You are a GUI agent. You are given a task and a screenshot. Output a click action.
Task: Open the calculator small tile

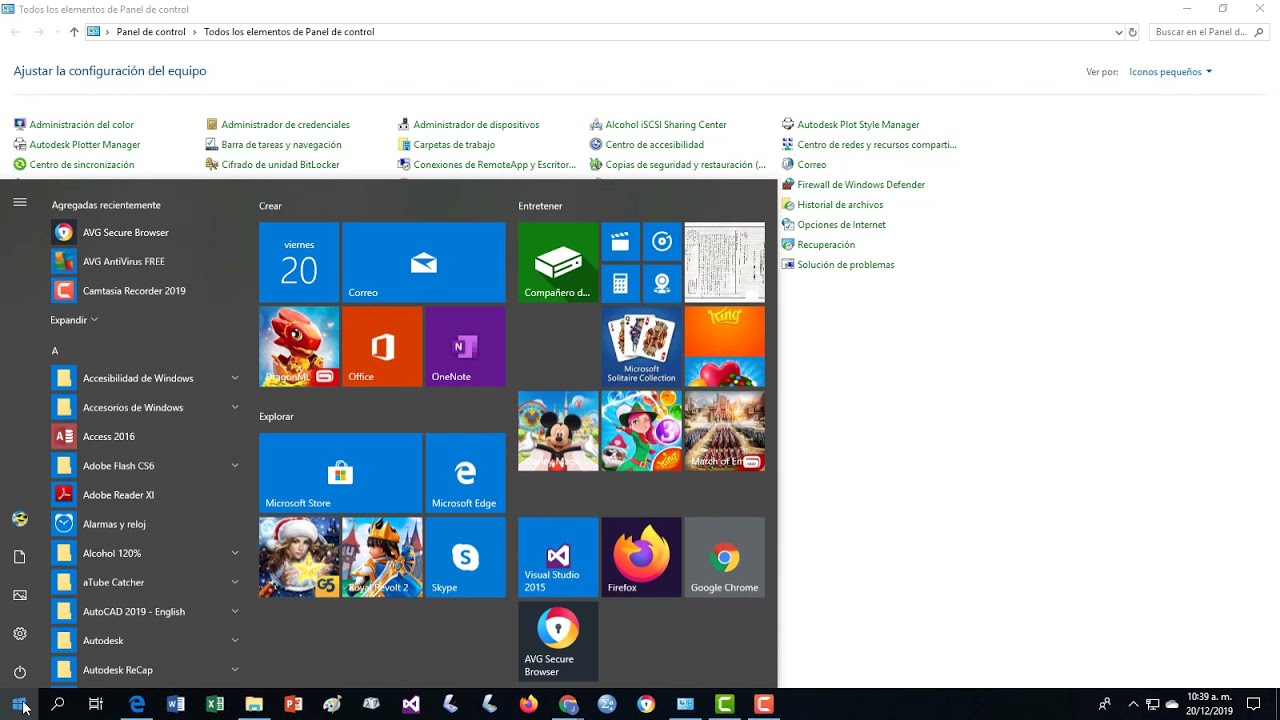[620, 283]
